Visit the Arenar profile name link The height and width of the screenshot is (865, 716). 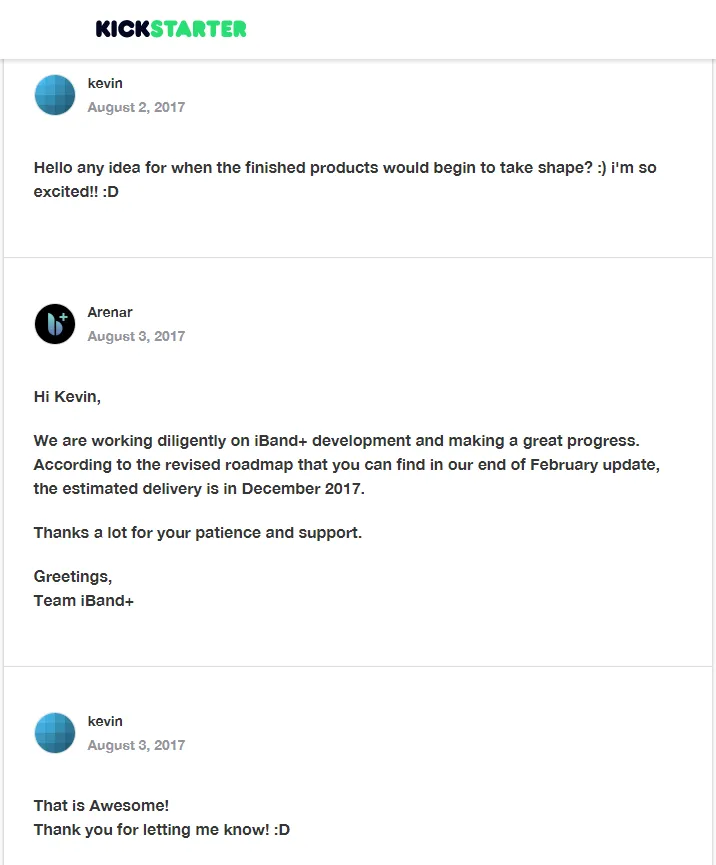(110, 312)
